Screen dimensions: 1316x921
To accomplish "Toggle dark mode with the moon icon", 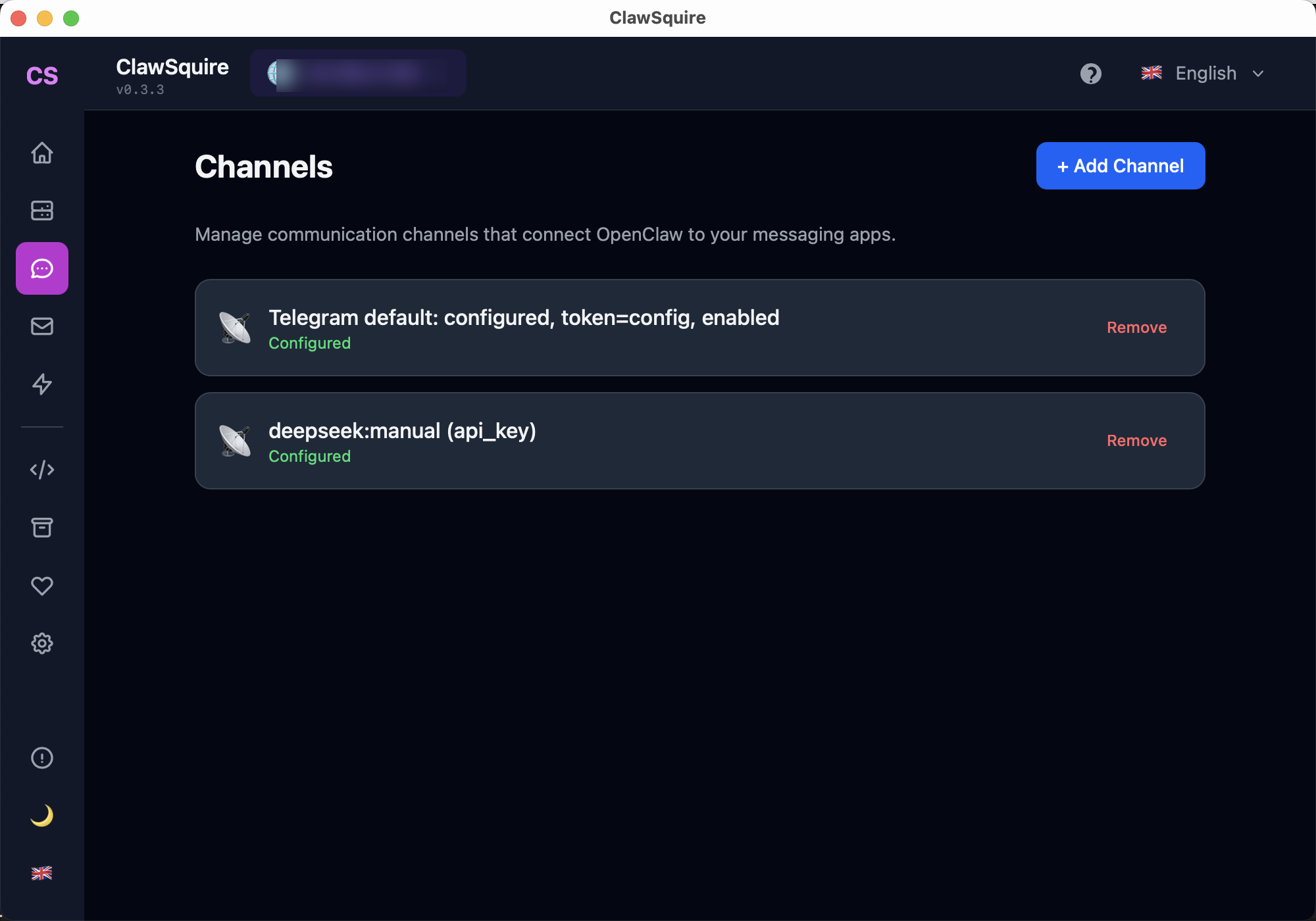I will point(42,816).
